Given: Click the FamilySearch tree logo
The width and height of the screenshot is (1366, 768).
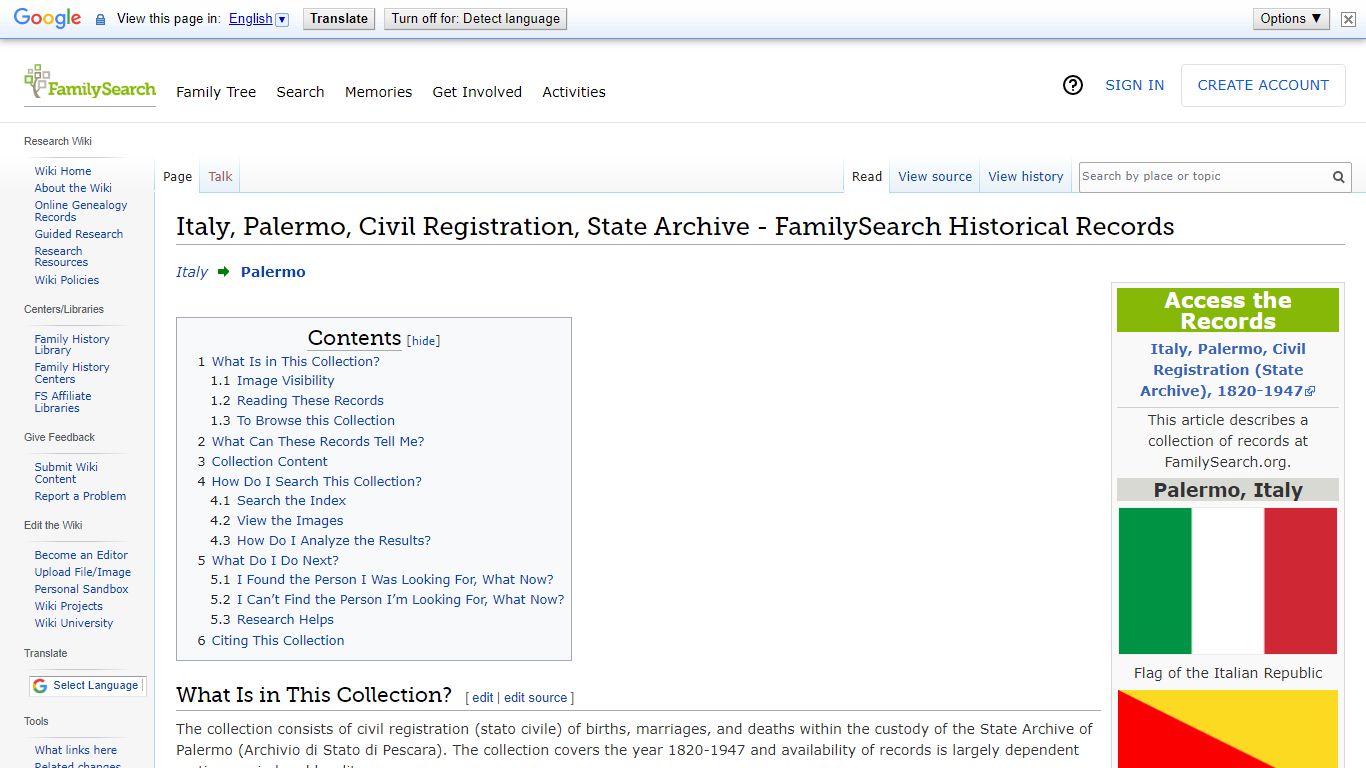Looking at the screenshot, I should click(90, 84).
